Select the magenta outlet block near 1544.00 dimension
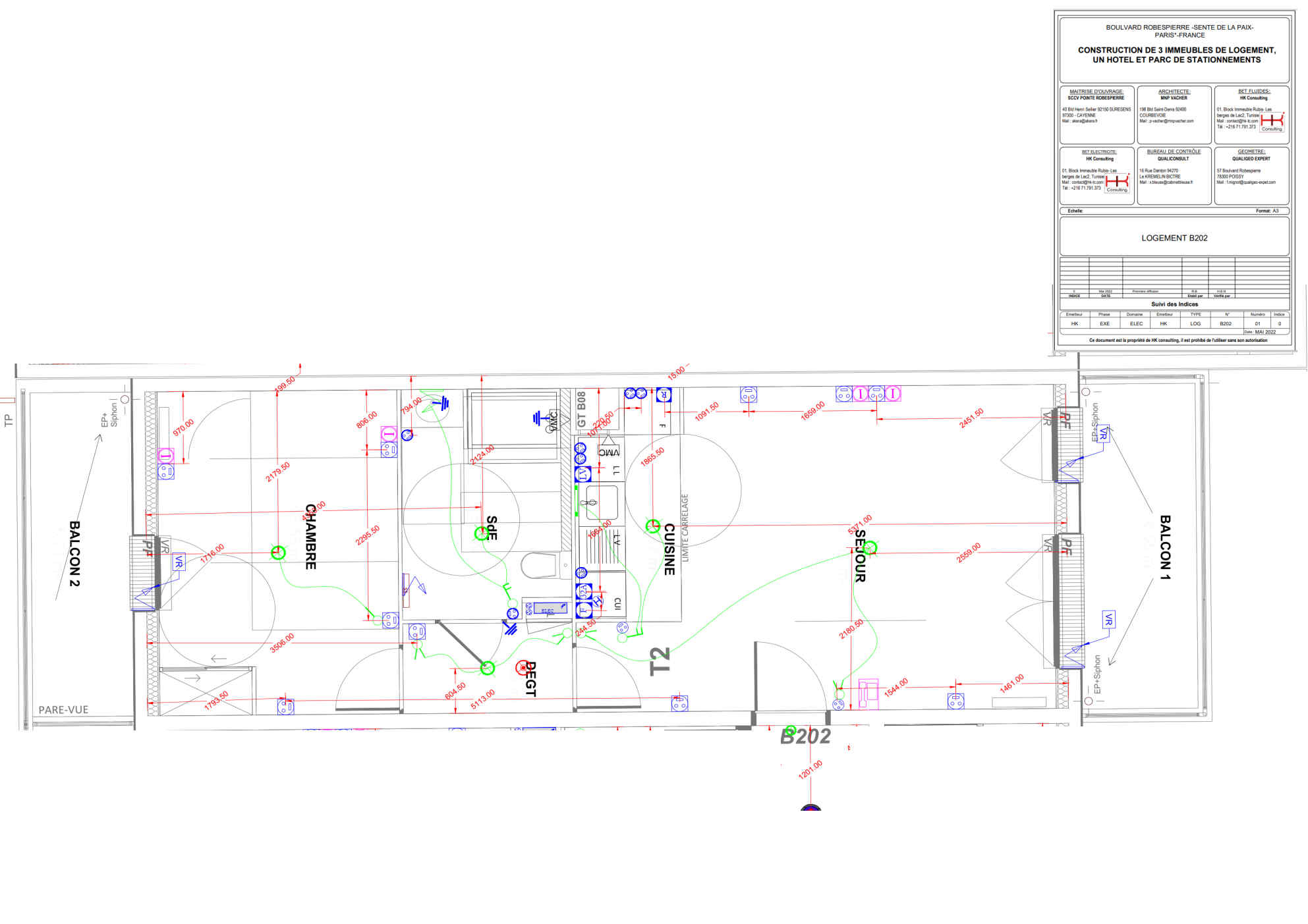Screen dimensions: 1308x924 tap(868, 693)
